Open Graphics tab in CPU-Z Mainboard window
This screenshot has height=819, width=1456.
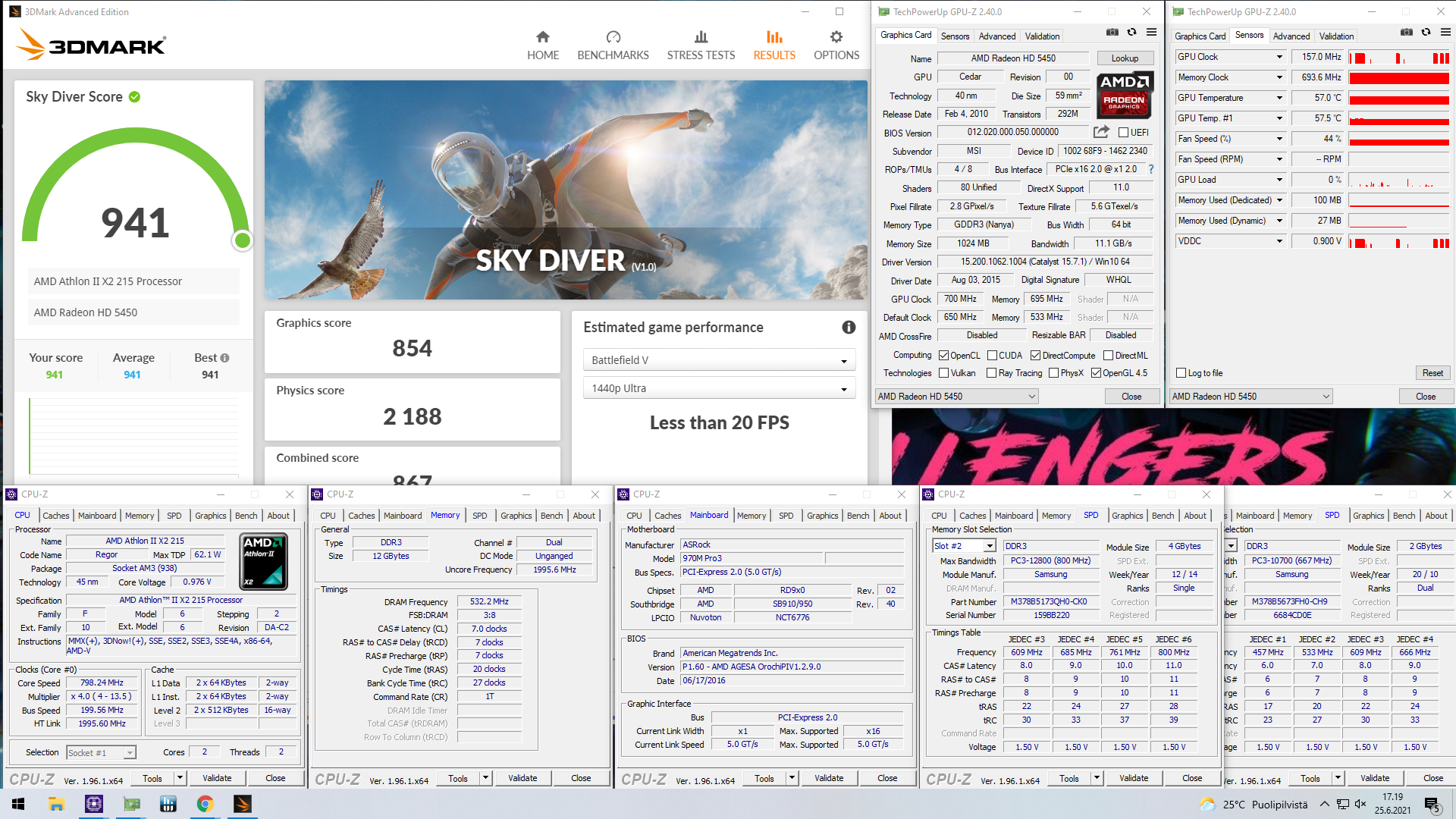[x=822, y=516]
